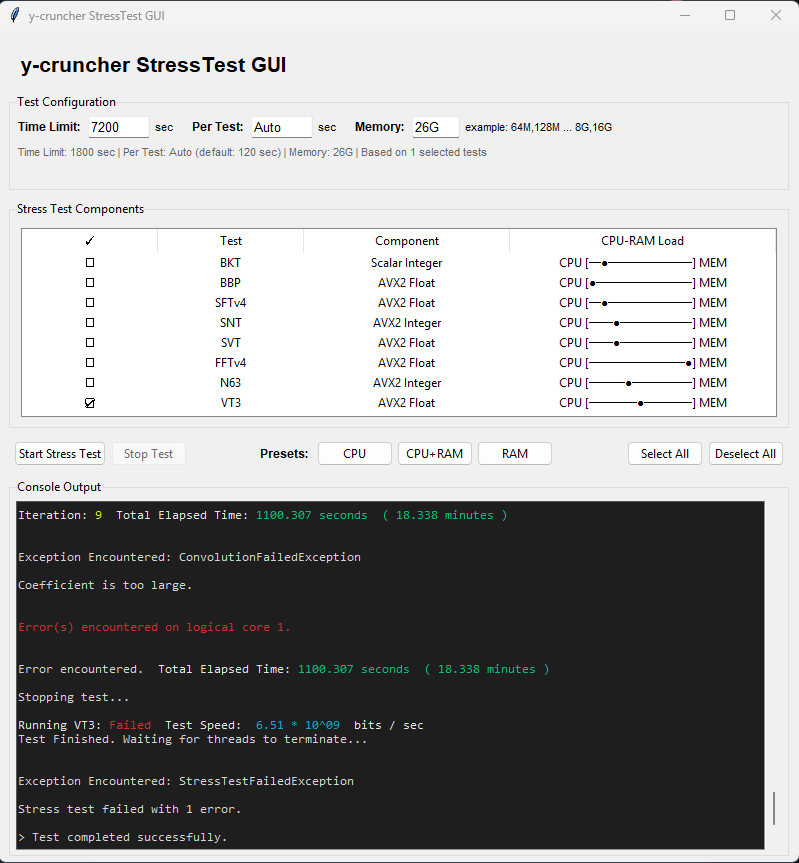Click the Per Test input field
This screenshot has height=863, width=799.
coord(282,127)
